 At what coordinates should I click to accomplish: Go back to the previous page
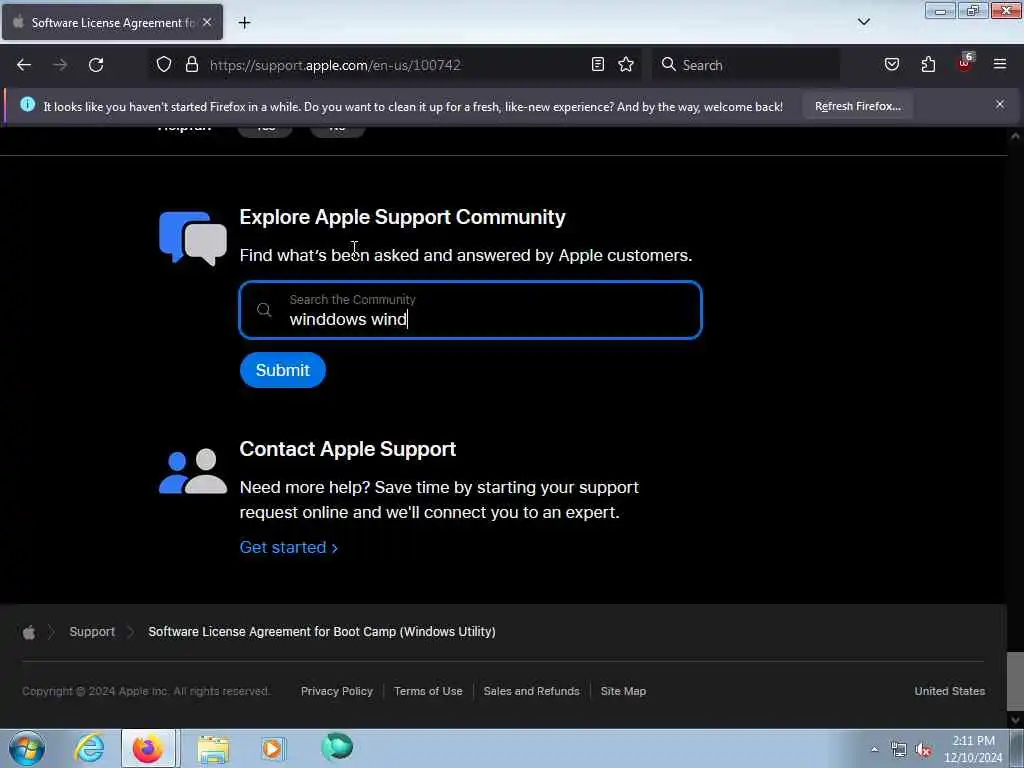[x=24, y=65]
